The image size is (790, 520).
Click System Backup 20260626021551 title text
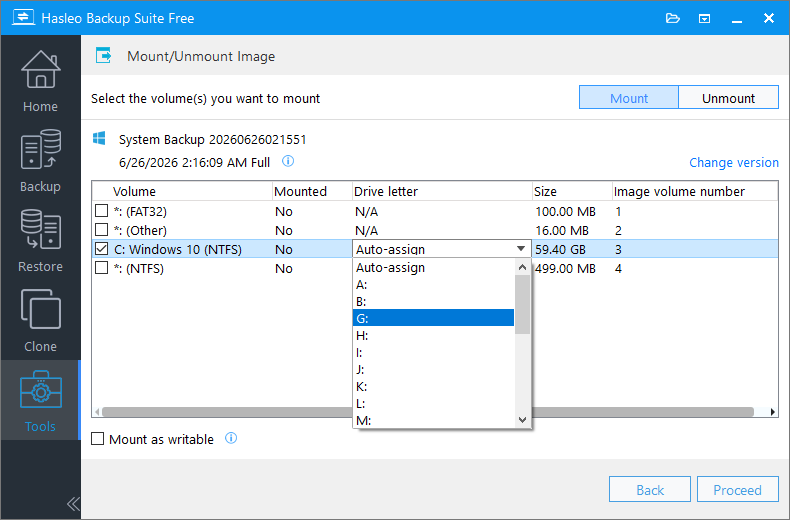213,140
